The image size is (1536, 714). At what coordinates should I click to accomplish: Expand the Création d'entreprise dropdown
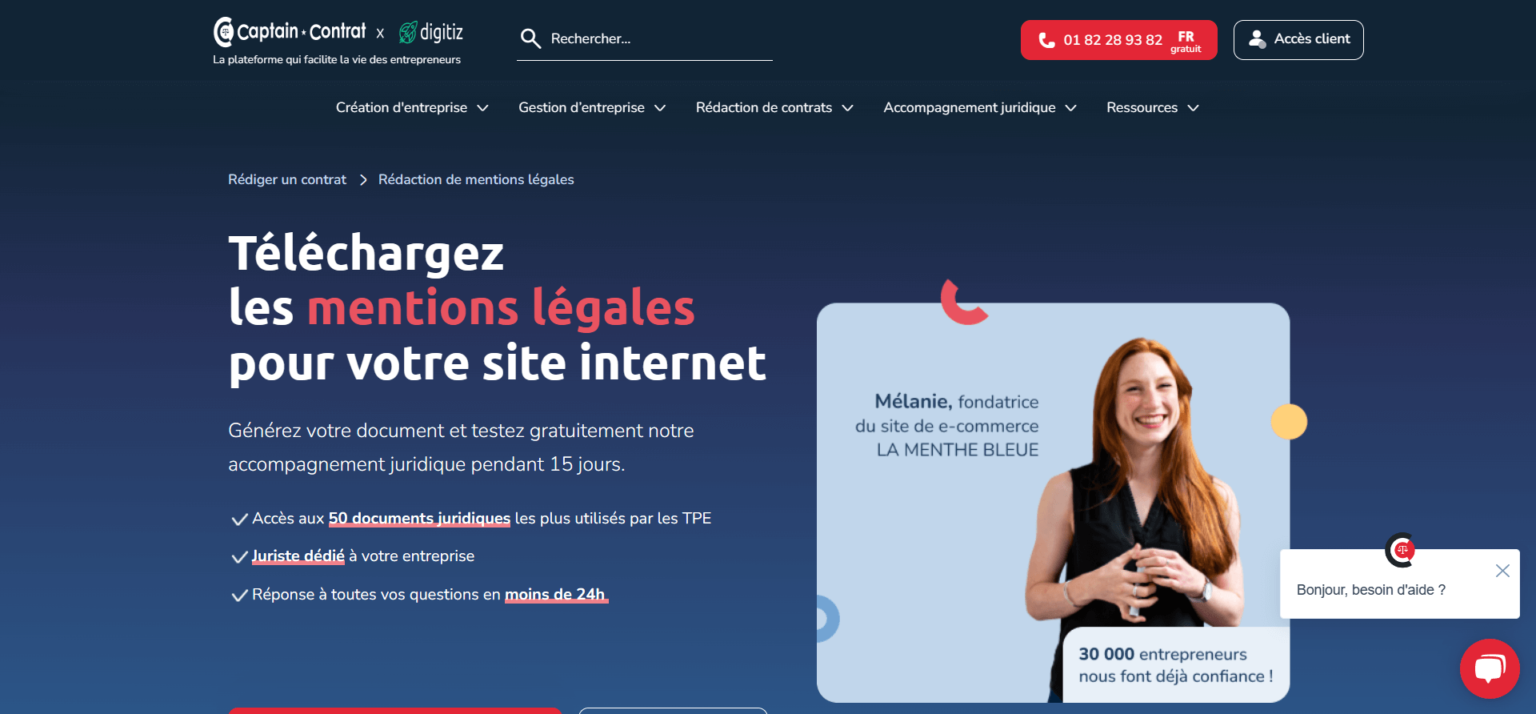(412, 107)
